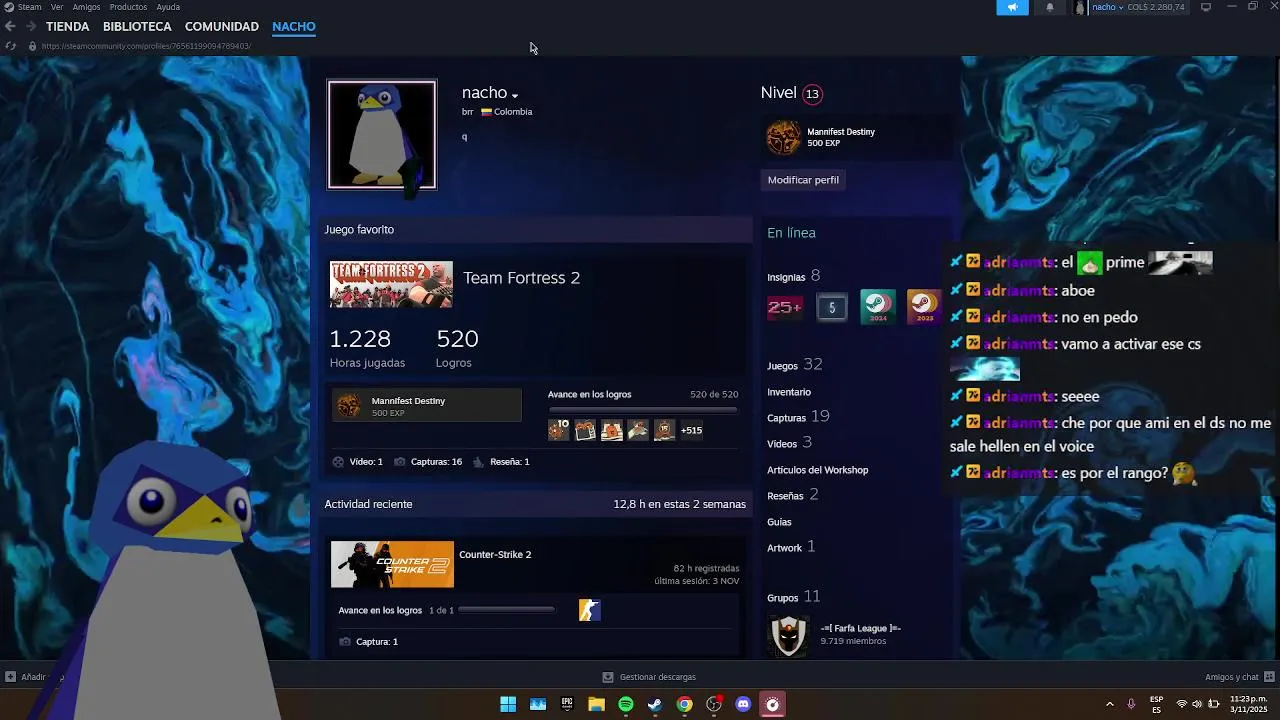The width and height of the screenshot is (1280, 720).
Task: Open Artículos del Workshop link
Action: (x=818, y=470)
